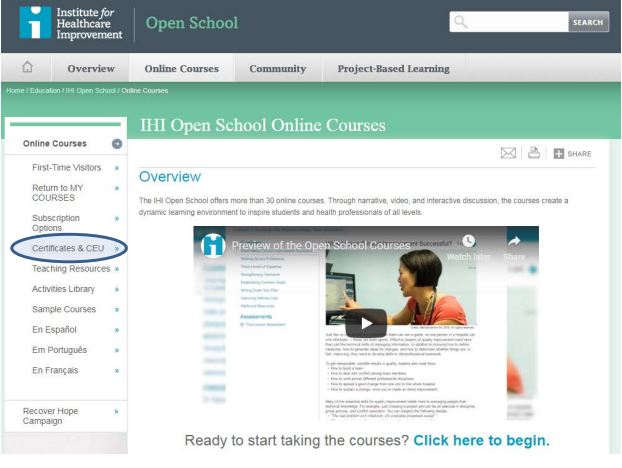Open Recover Hope Campaign link
The width and height of the screenshot is (622, 468).
[50, 416]
